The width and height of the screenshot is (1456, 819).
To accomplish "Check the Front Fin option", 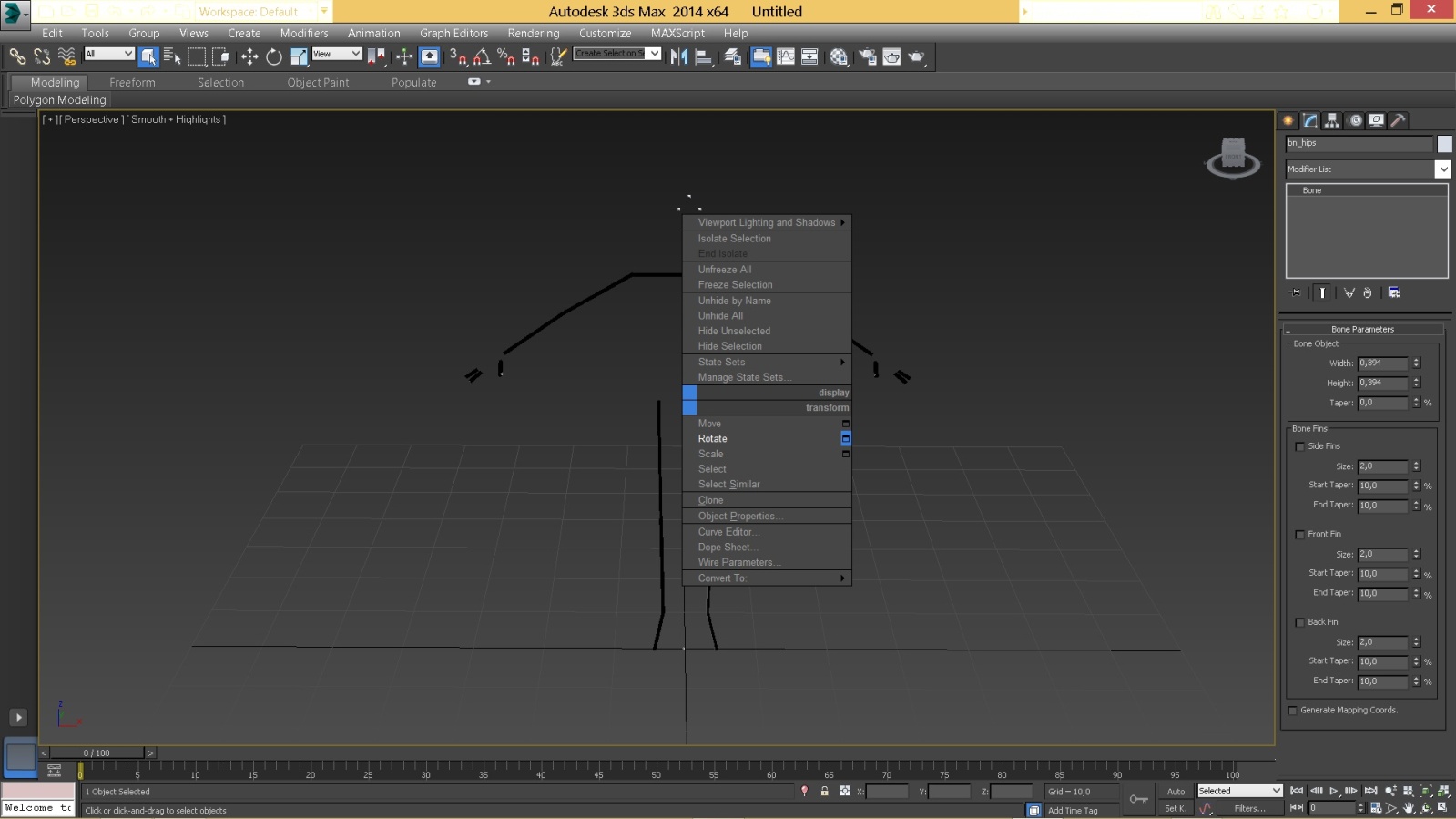I will (1299, 535).
